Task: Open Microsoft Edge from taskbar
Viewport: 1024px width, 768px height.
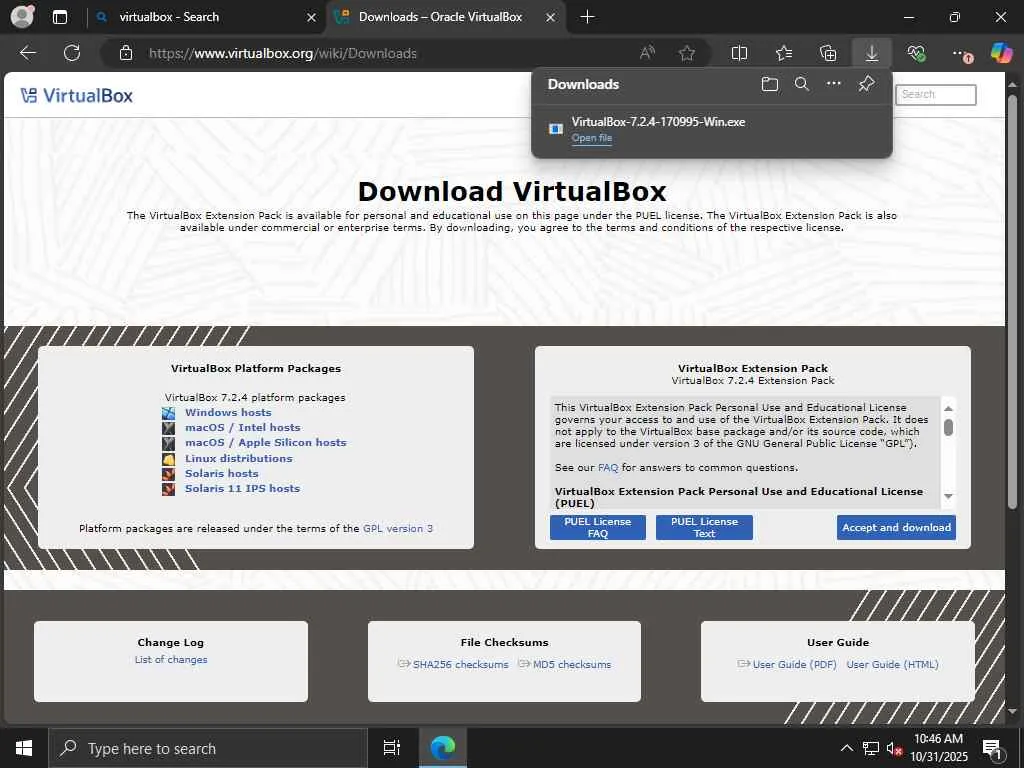Action: pos(443,748)
